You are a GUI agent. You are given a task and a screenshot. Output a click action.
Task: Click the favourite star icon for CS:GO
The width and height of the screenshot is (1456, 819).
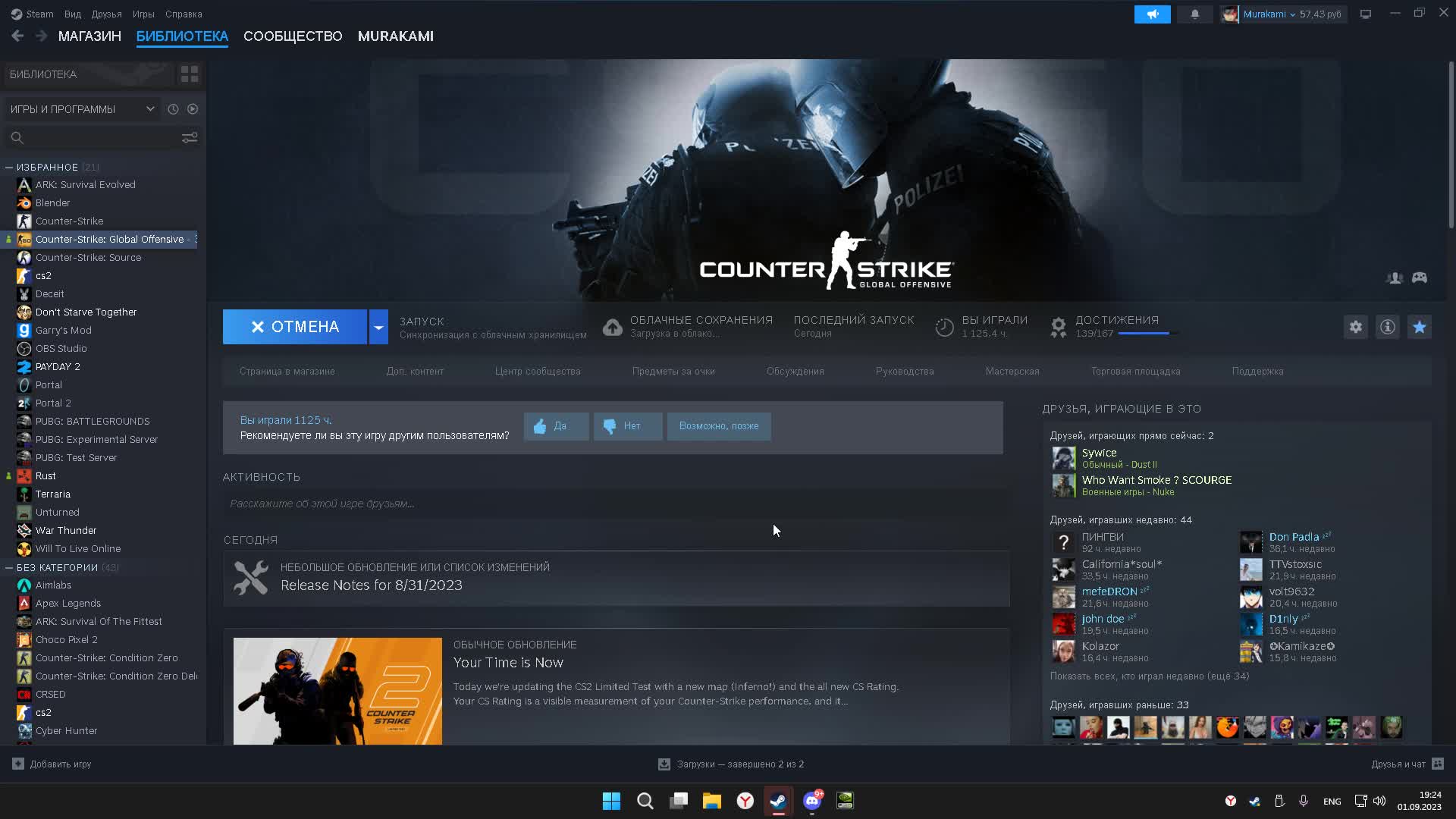pos(1420,326)
